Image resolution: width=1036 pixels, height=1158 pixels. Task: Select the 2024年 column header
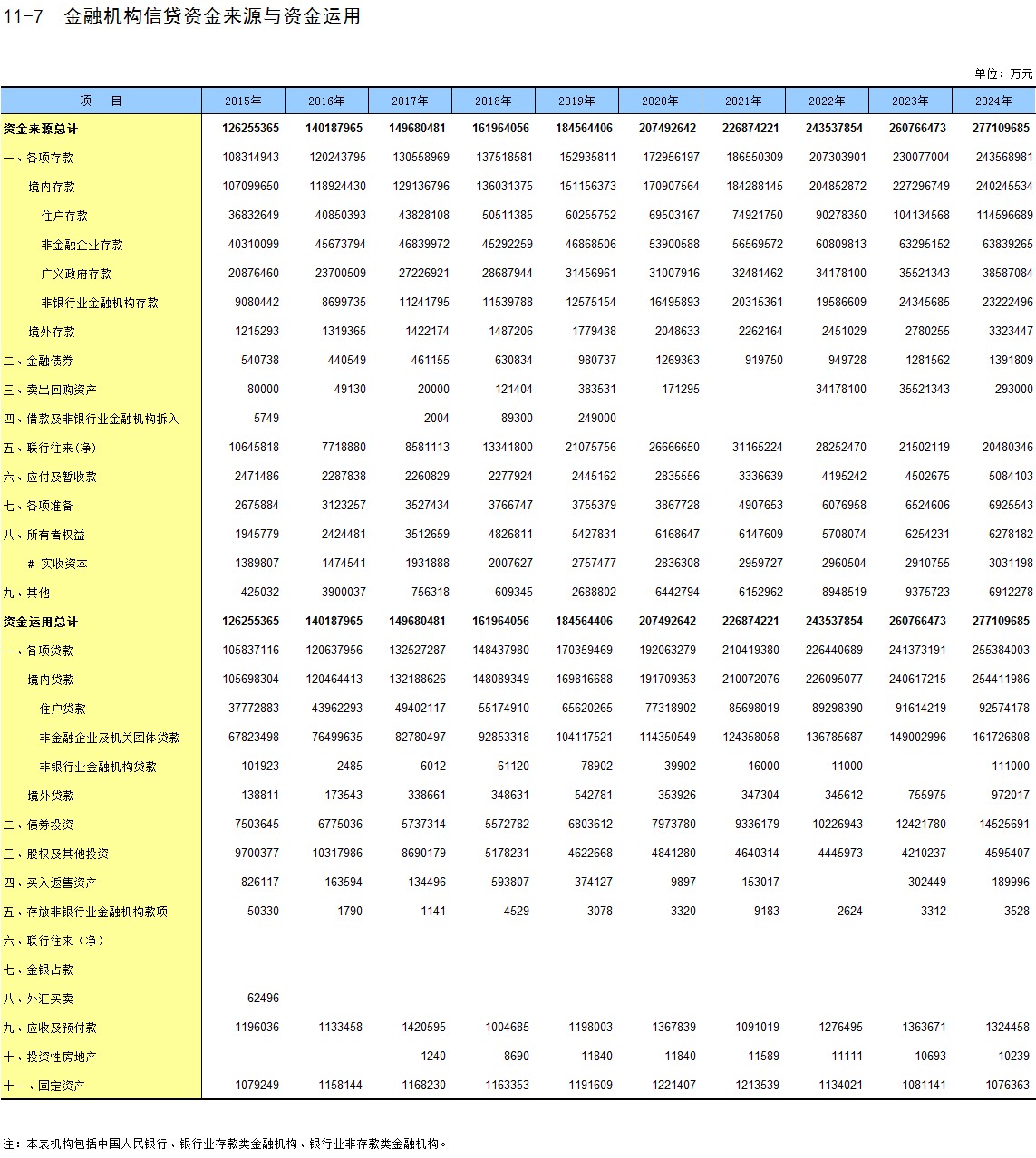993,101
